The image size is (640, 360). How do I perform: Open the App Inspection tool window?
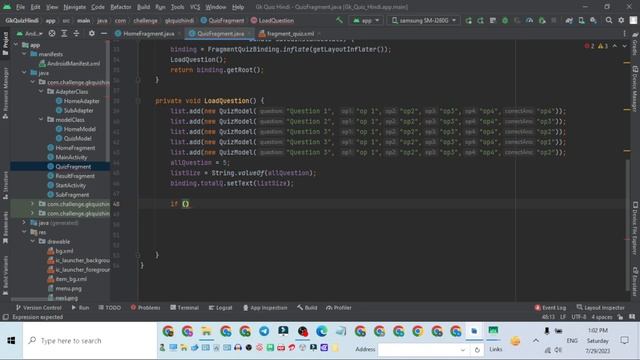tap(265, 308)
